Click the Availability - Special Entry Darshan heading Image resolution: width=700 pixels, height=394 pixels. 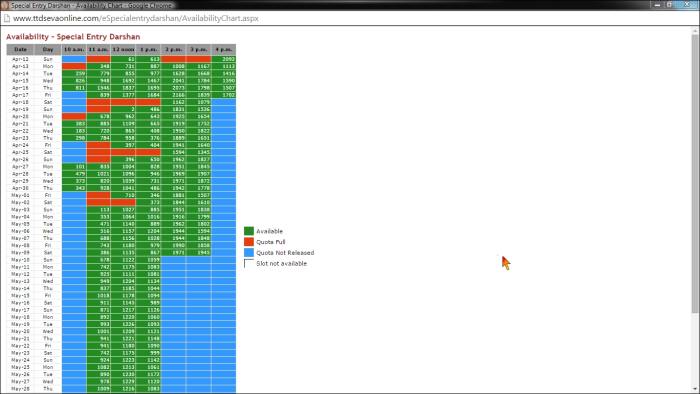coord(73,37)
